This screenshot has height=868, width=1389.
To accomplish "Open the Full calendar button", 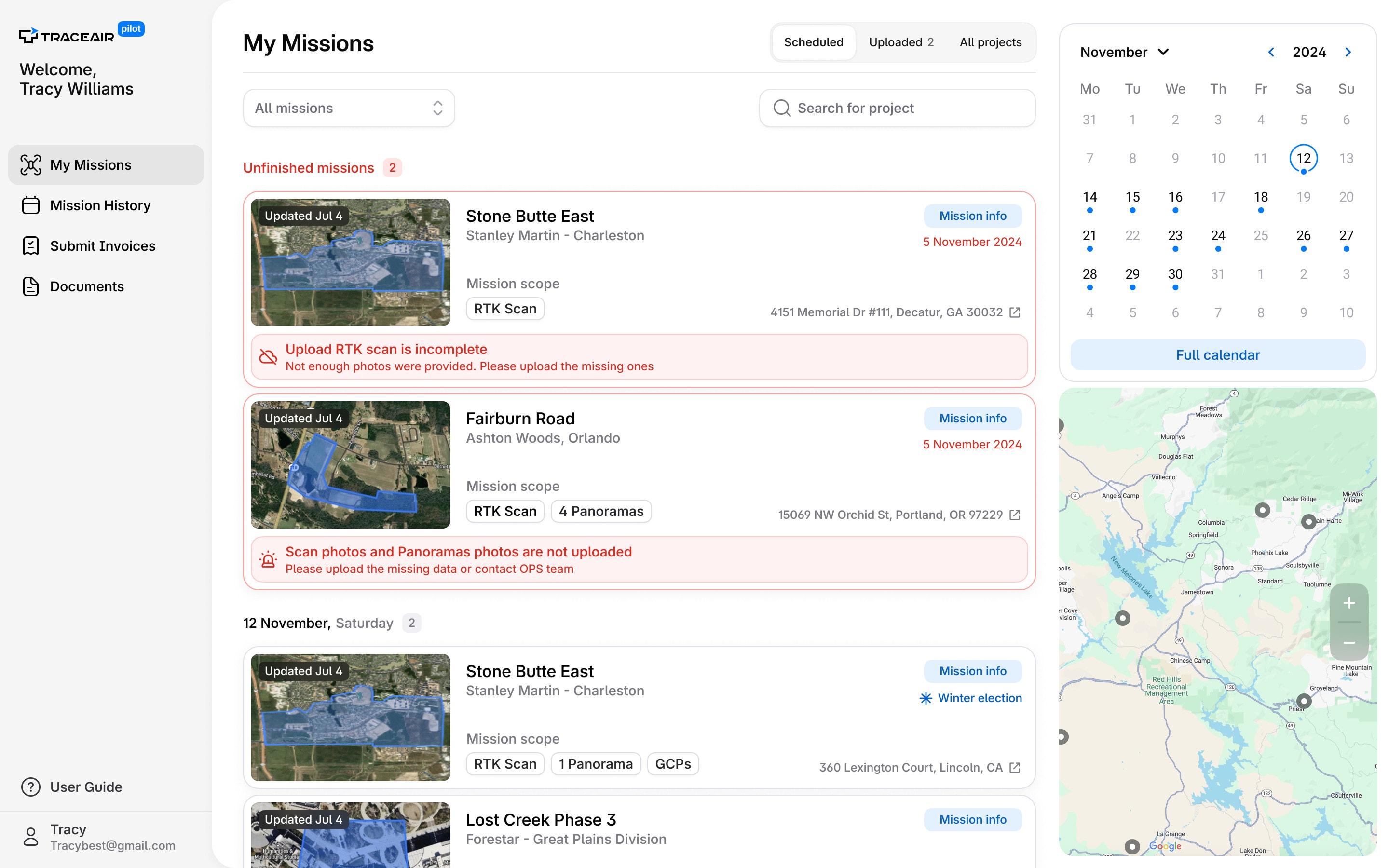I will [x=1217, y=355].
